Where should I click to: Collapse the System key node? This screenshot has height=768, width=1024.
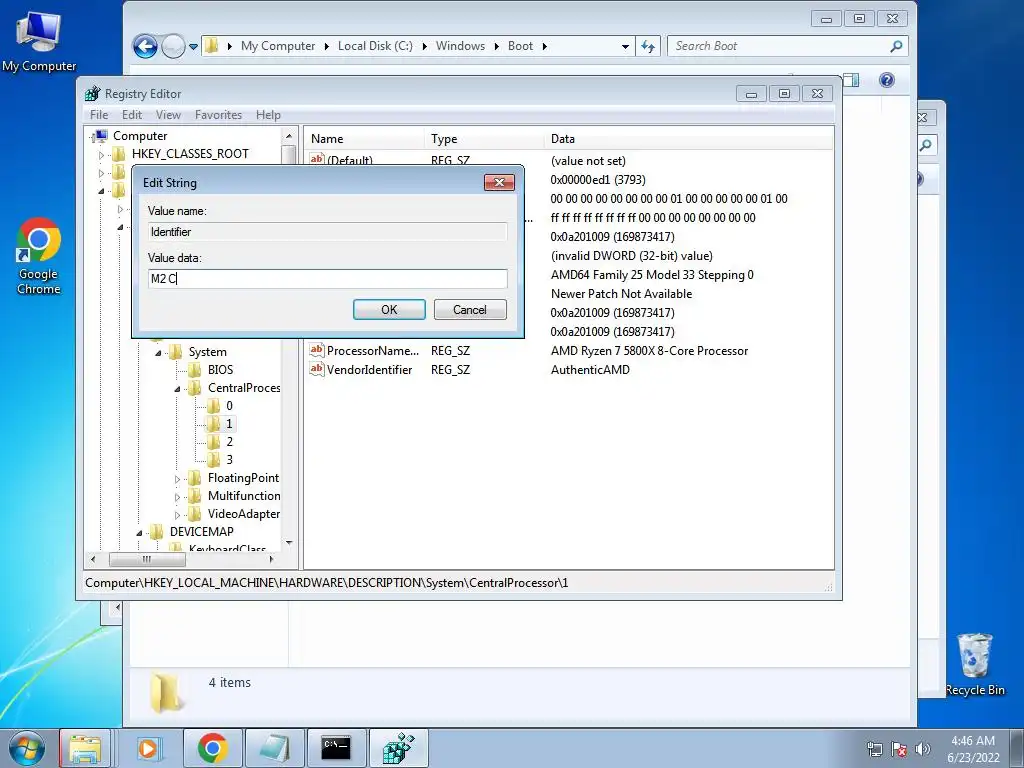pos(158,353)
